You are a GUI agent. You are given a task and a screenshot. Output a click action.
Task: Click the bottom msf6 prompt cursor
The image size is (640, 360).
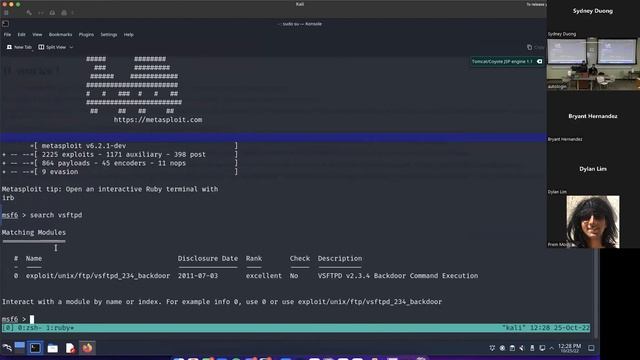pos(32,319)
